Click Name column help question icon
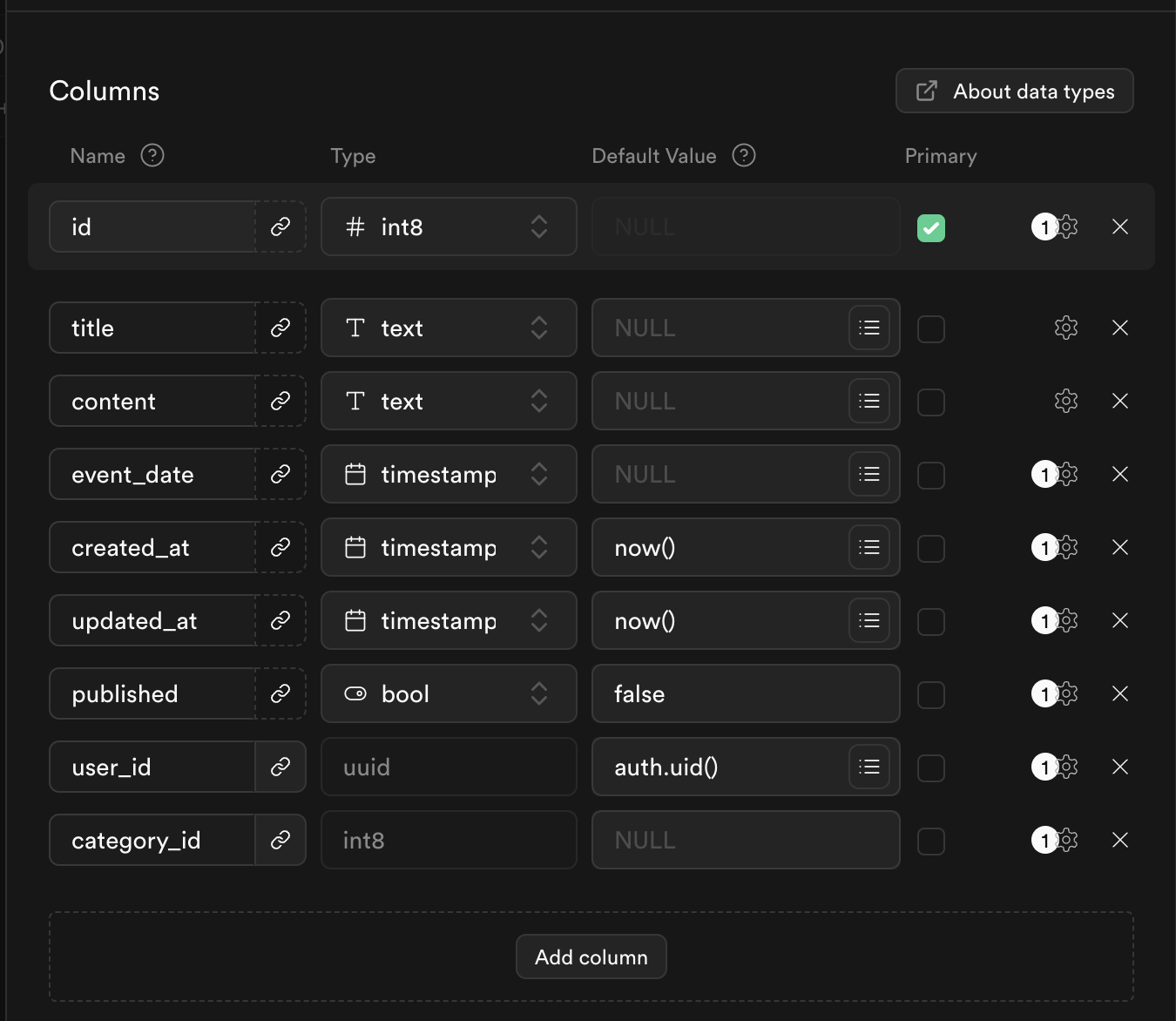This screenshot has width=1176, height=1021. (x=152, y=155)
